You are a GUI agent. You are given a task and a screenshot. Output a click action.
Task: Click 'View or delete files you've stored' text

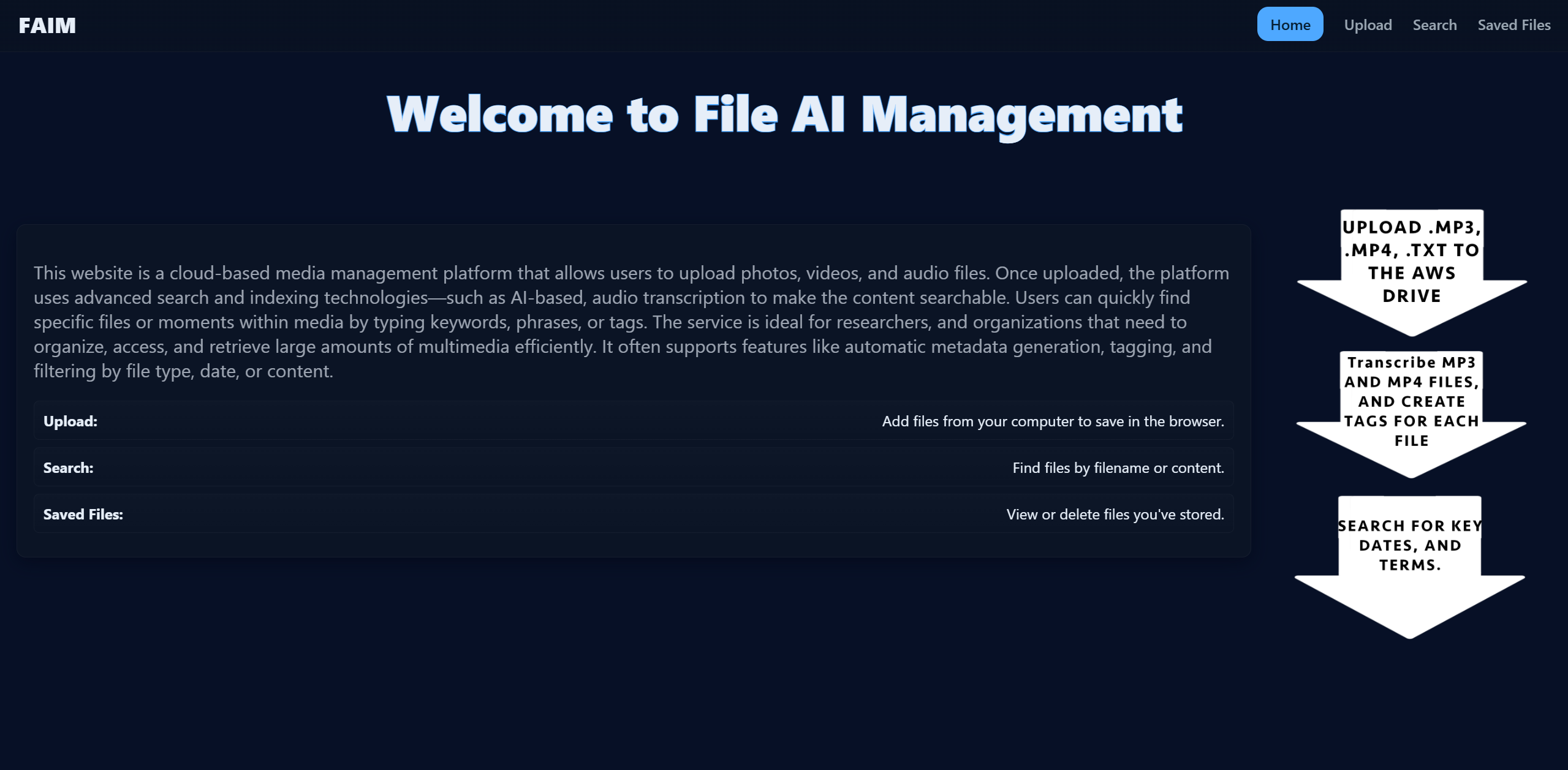pos(1115,515)
